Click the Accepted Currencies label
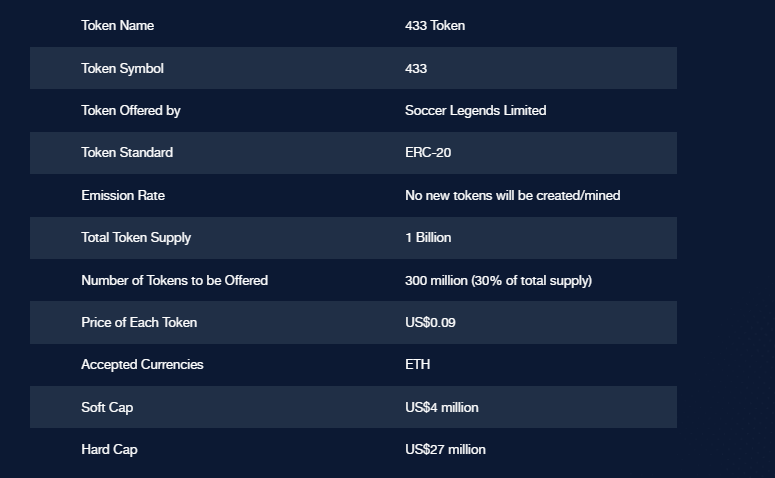775x478 pixels. [x=142, y=365]
